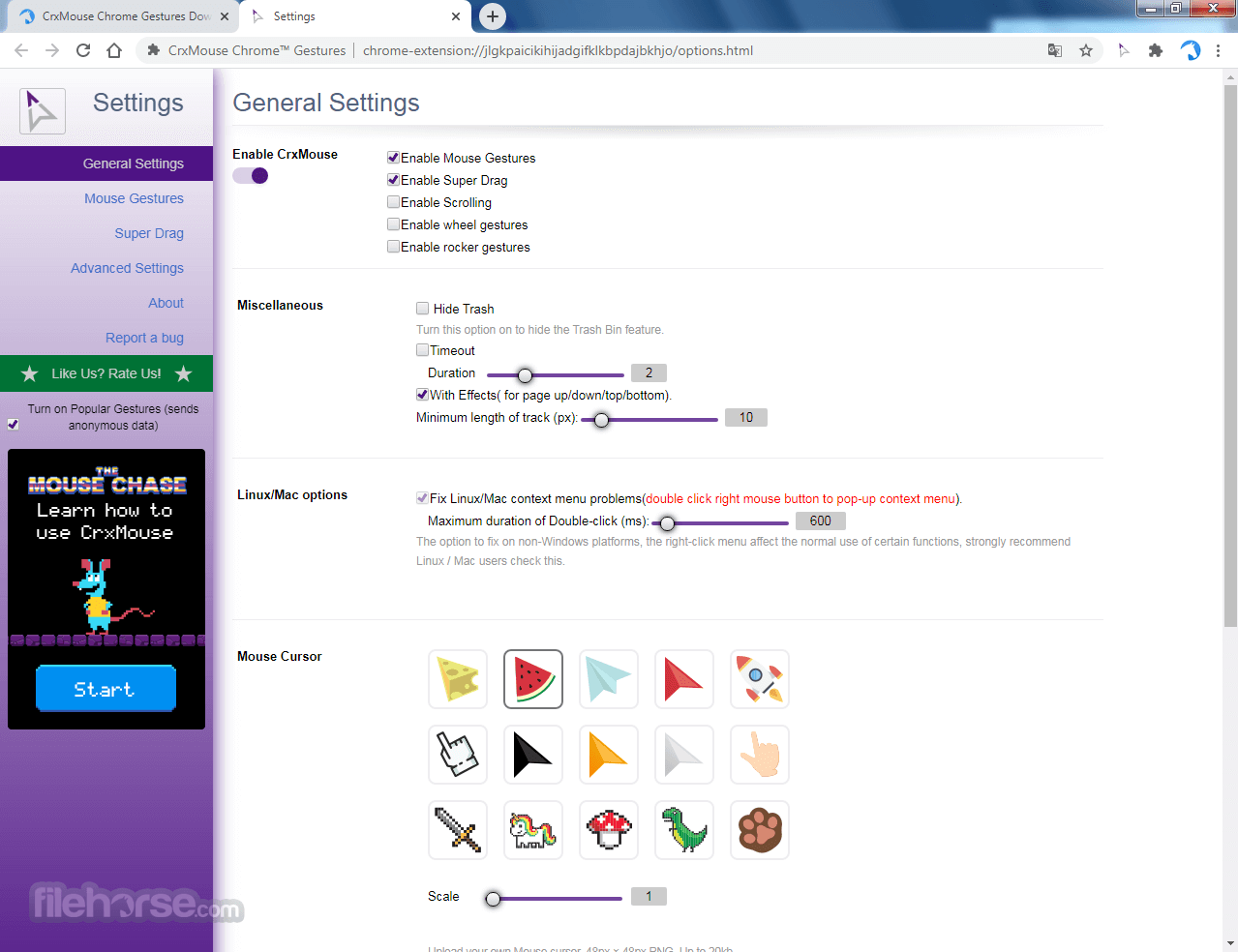The height and width of the screenshot is (952, 1238).
Task: Close the Settings browser tab
Action: 456,16
